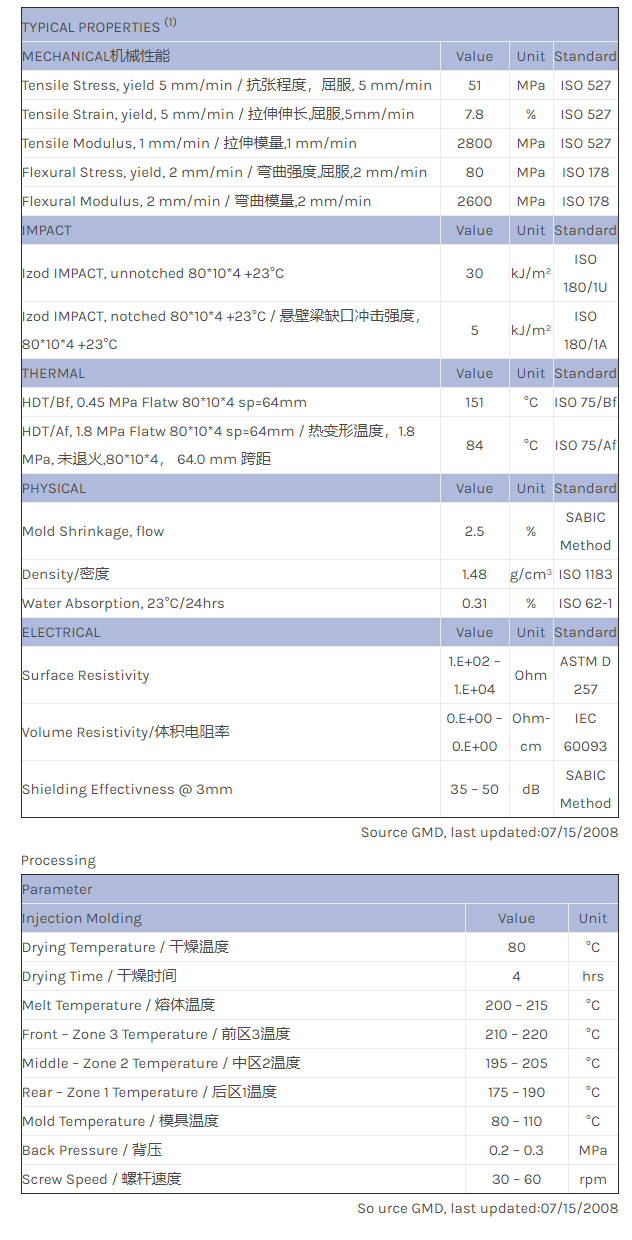632x1240 pixels.
Task: Click the Flexural Modulus row label
Action: tap(196, 201)
